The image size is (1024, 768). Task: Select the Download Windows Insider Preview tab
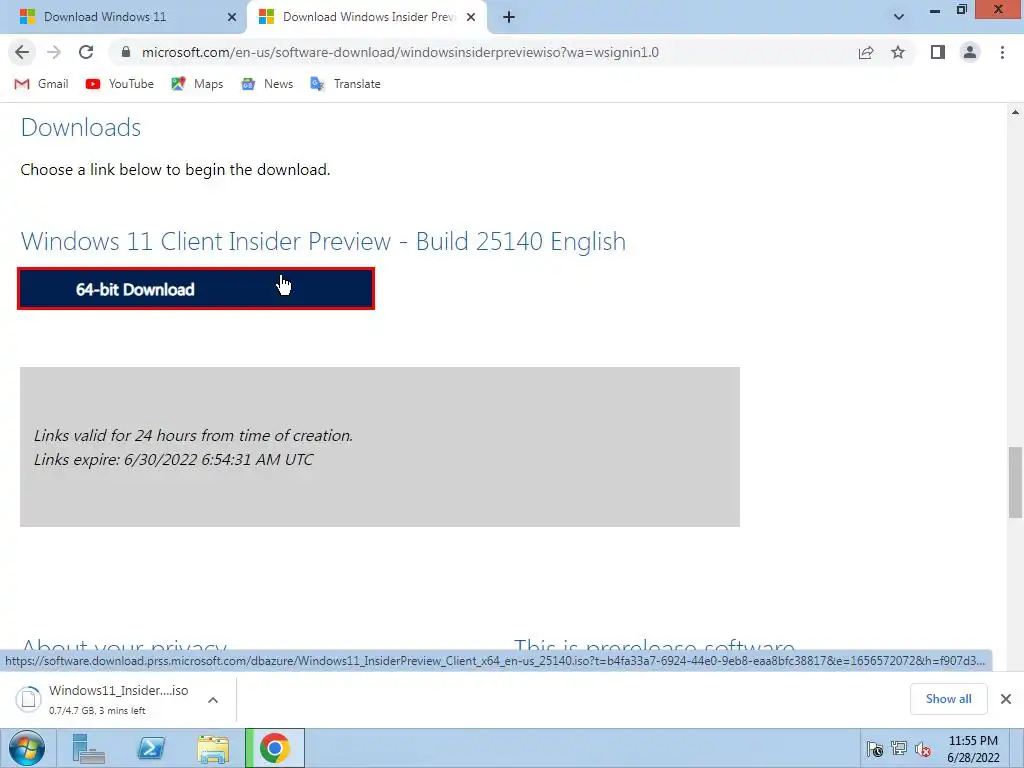click(x=368, y=17)
